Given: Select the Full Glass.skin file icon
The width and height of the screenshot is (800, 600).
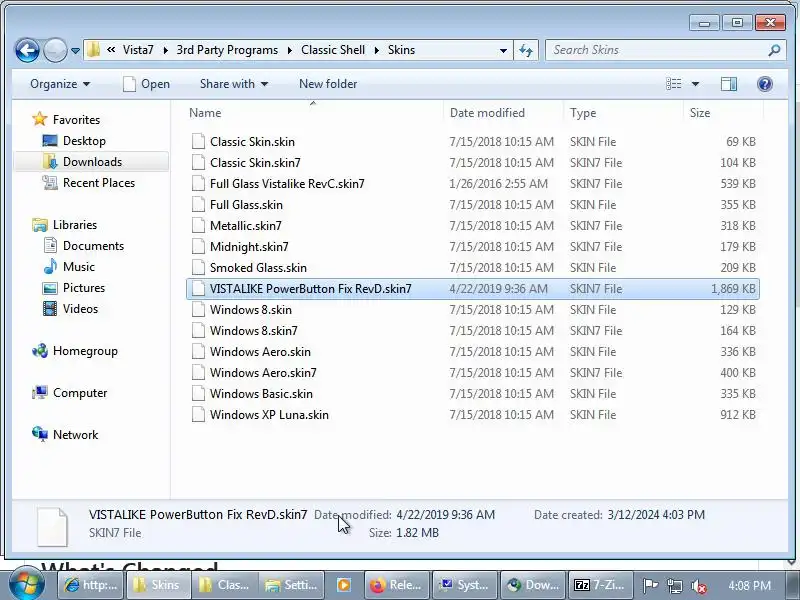Looking at the screenshot, I should tap(198, 204).
